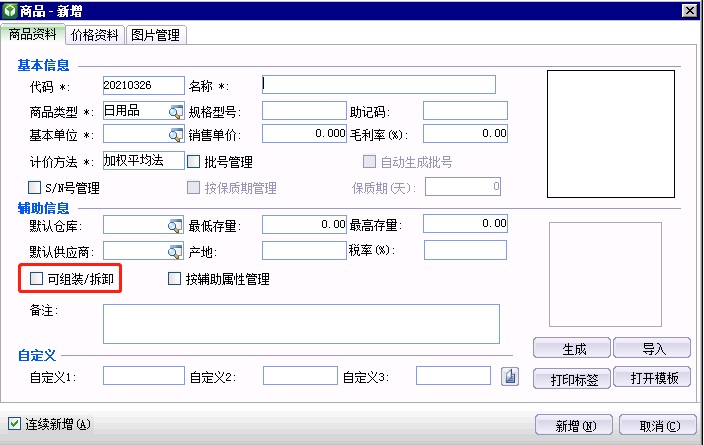Check the S/N号管理 option
Screen dimensions: 704x445
pyautogui.click(x=36, y=187)
